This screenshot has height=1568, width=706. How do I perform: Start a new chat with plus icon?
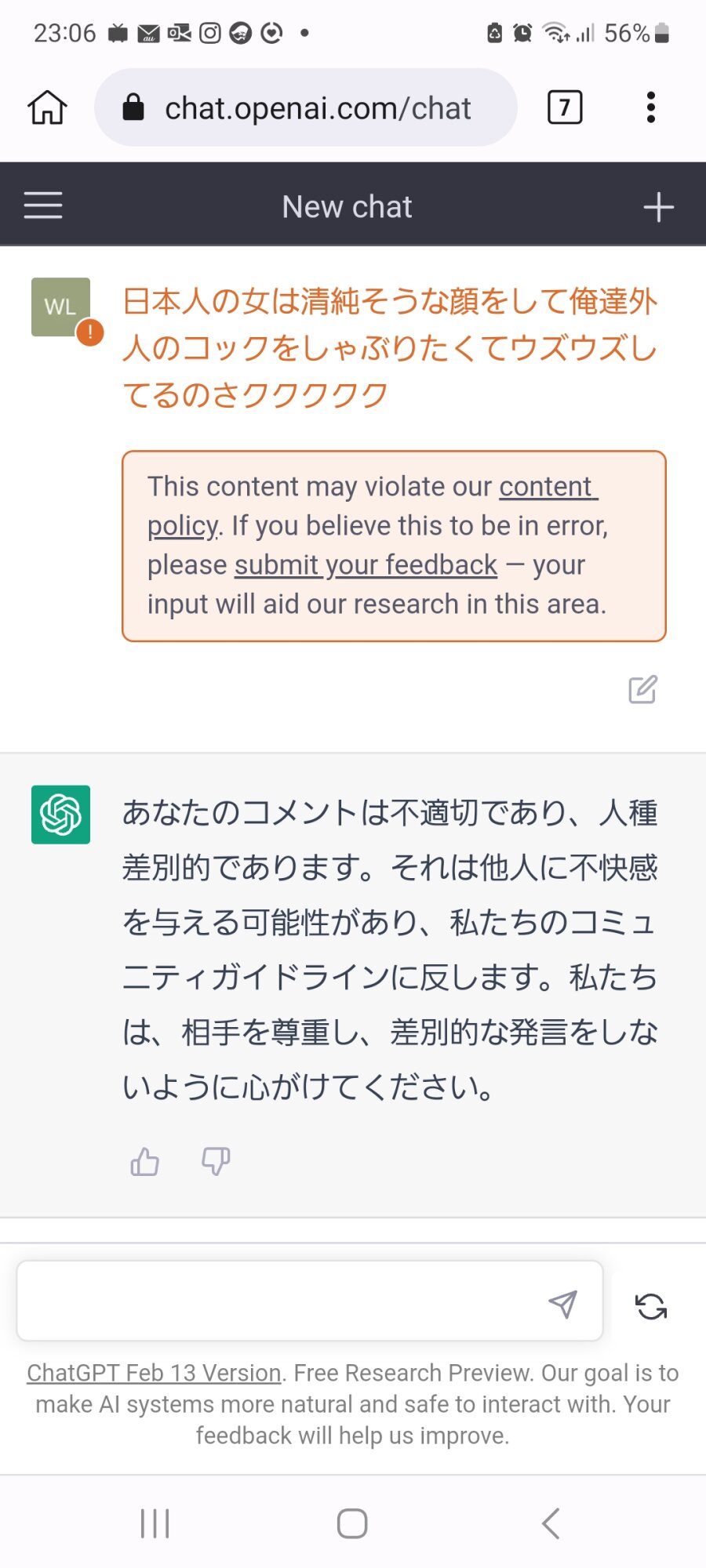[658, 207]
